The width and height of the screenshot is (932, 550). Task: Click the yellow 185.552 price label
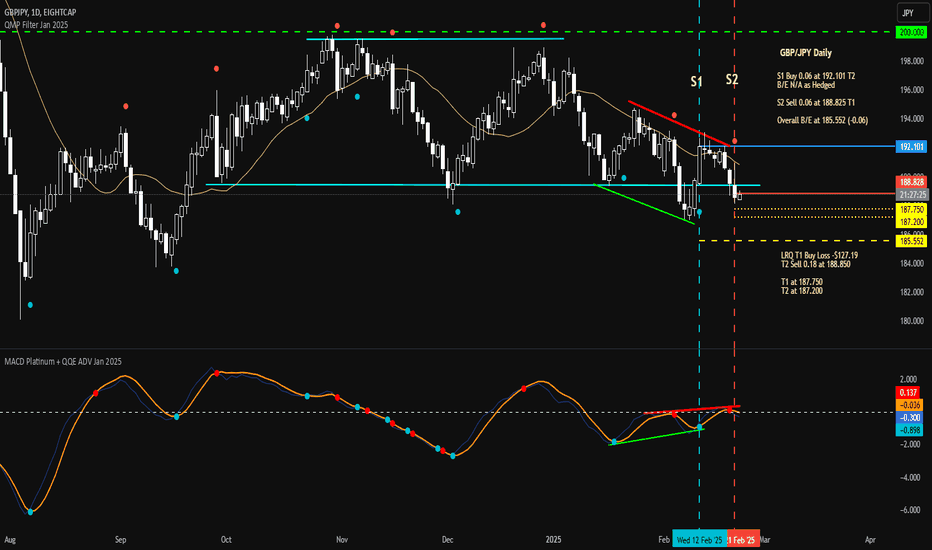(911, 241)
